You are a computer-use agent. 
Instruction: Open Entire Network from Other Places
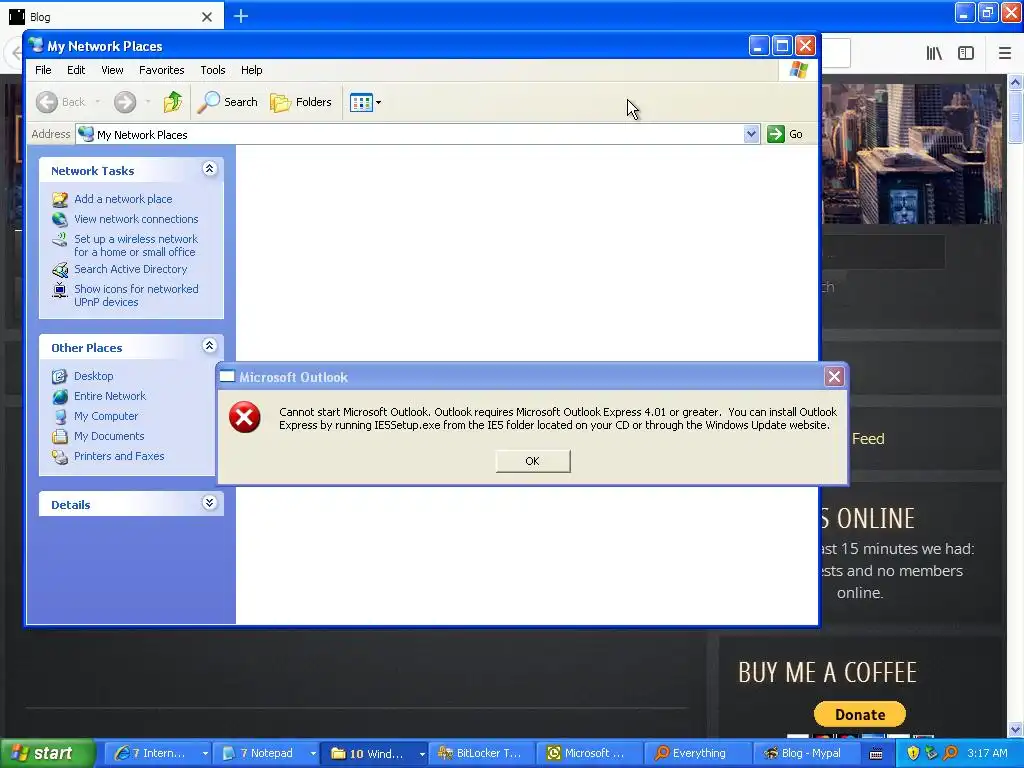pos(110,396)
